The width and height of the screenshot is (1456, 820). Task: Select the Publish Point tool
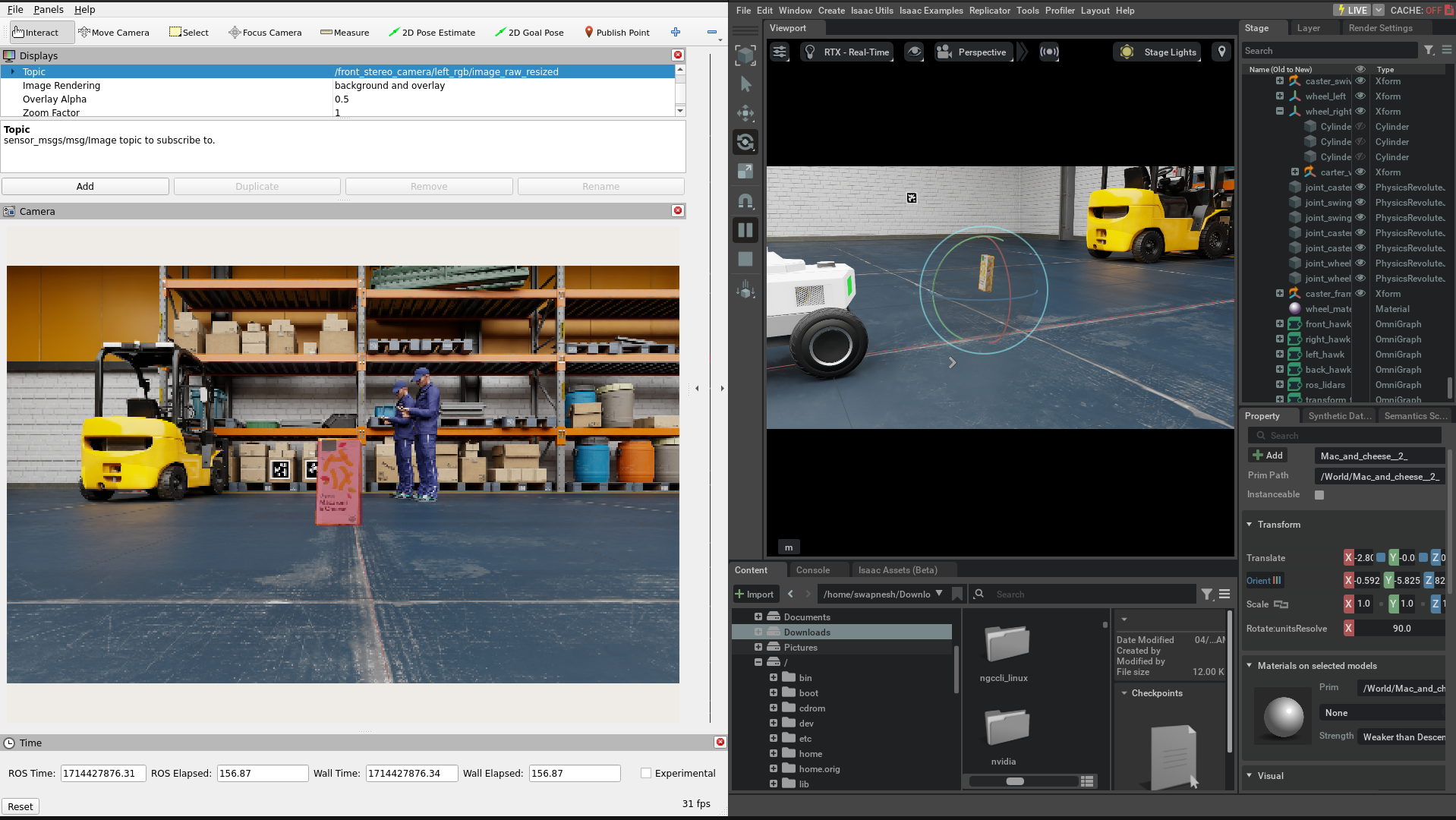(x=616, y=33)
